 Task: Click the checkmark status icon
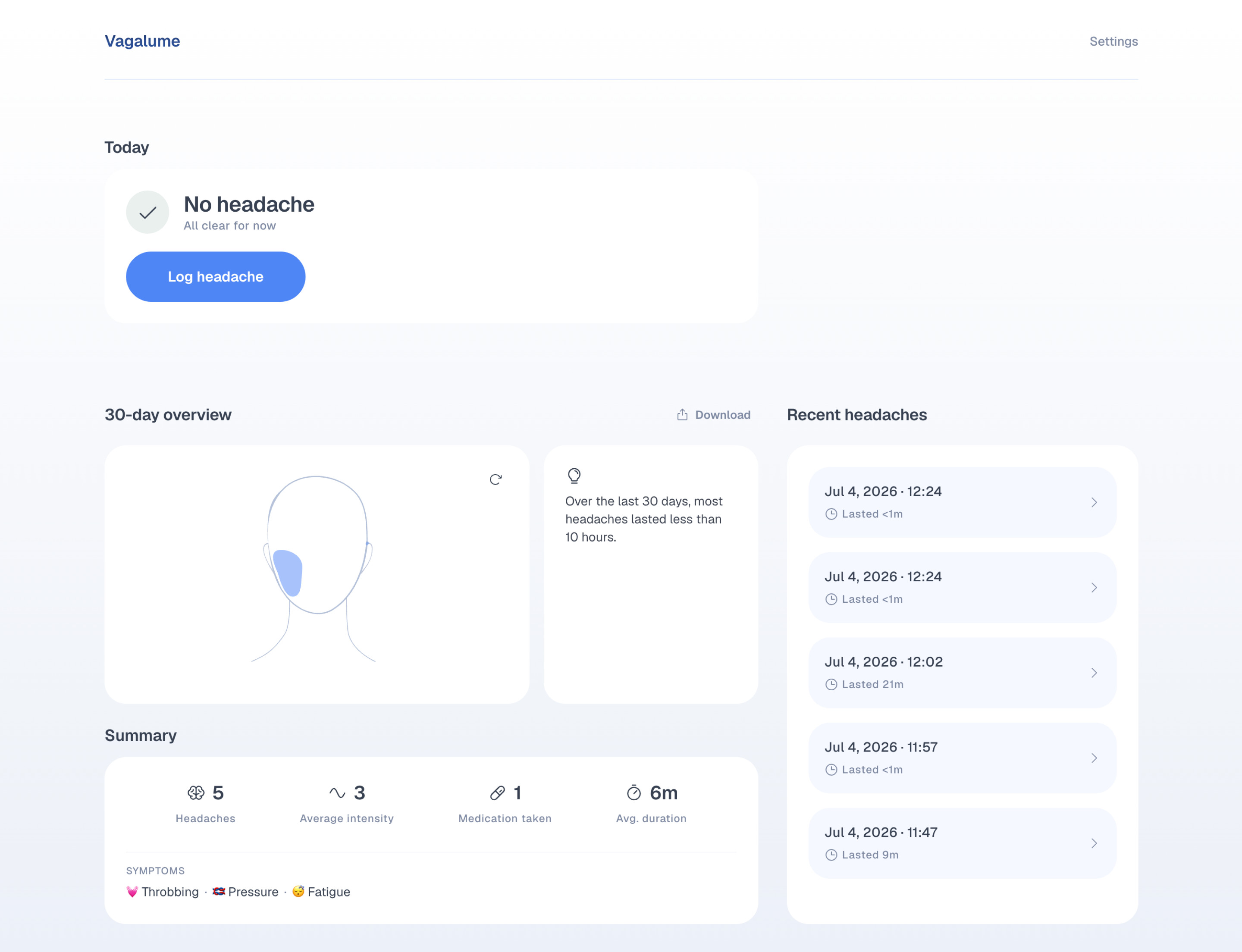tap(147, 212)
